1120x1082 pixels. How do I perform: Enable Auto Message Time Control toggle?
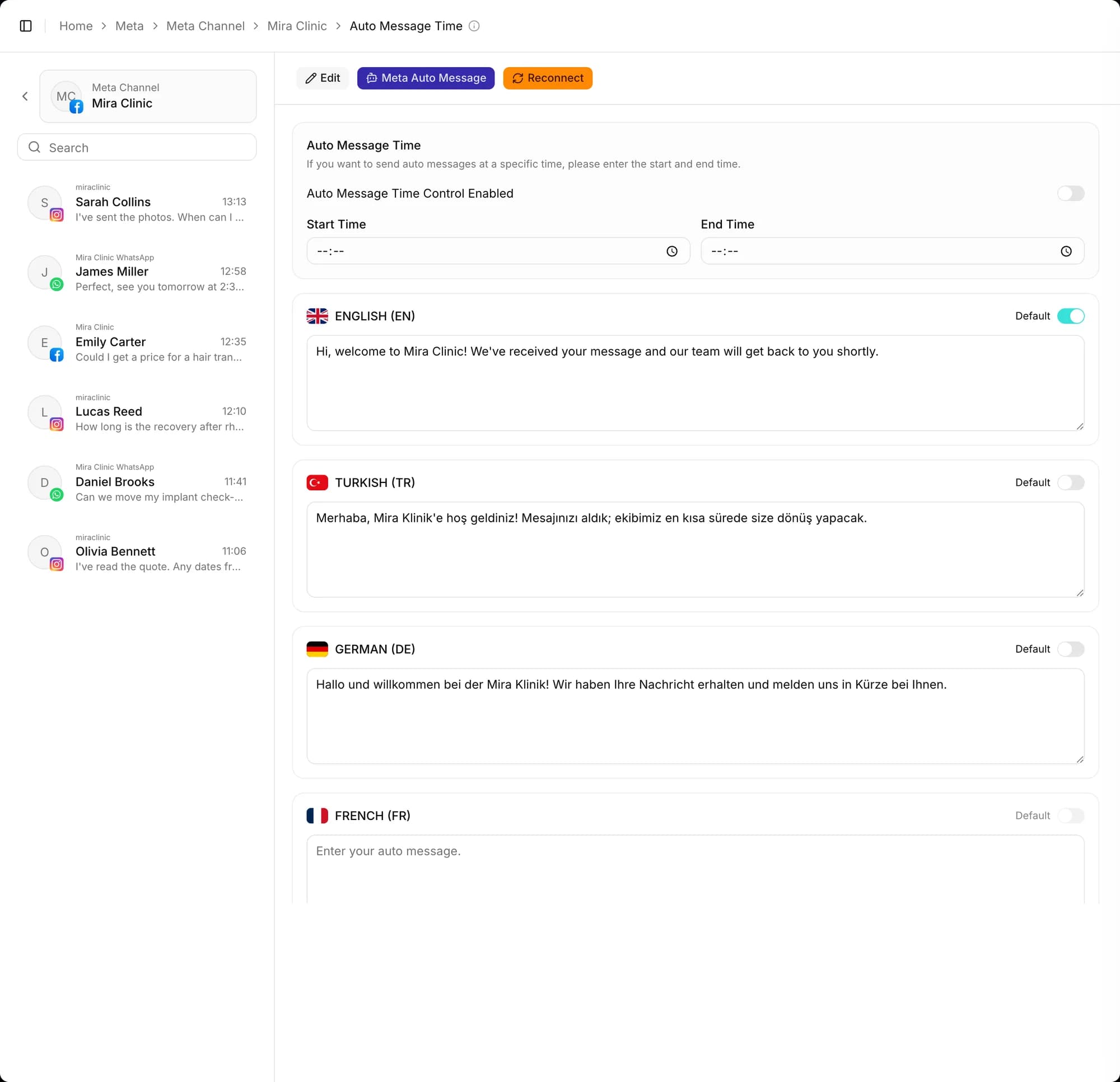pos(1070,193)
